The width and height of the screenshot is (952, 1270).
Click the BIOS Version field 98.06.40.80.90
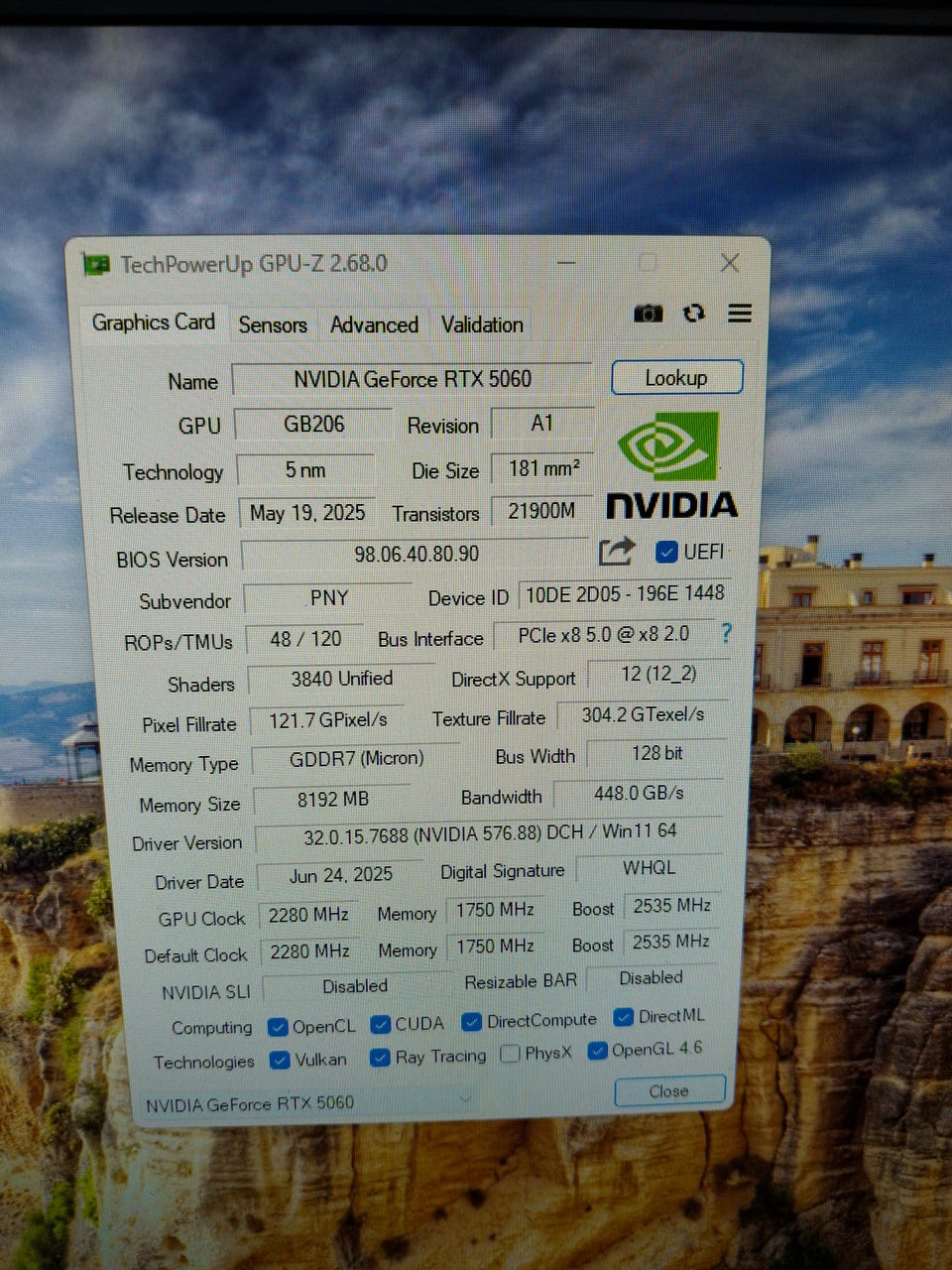pos(416,555)
